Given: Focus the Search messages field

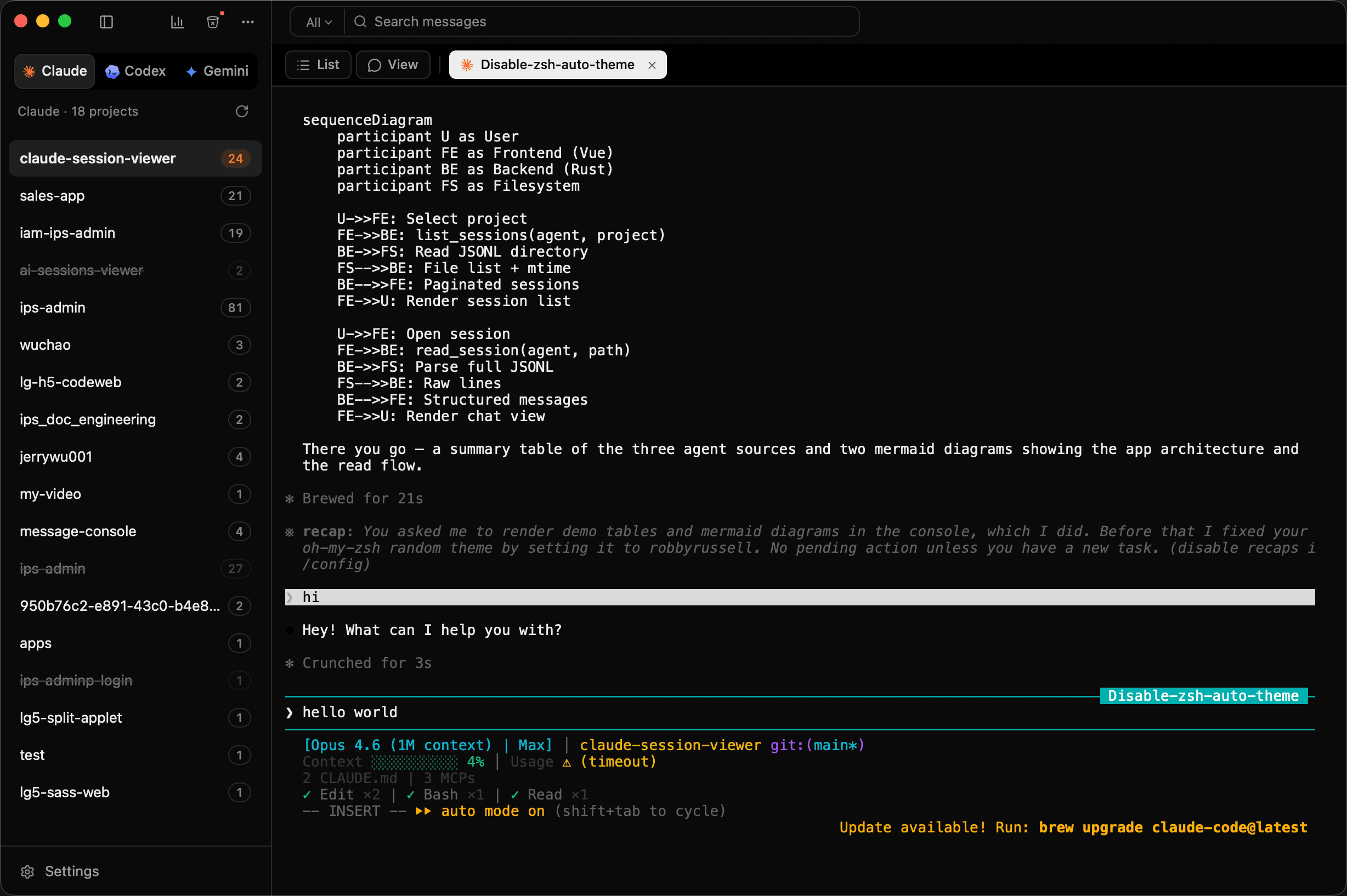Looking at the screenshot, I should click(x=602, y=22).
